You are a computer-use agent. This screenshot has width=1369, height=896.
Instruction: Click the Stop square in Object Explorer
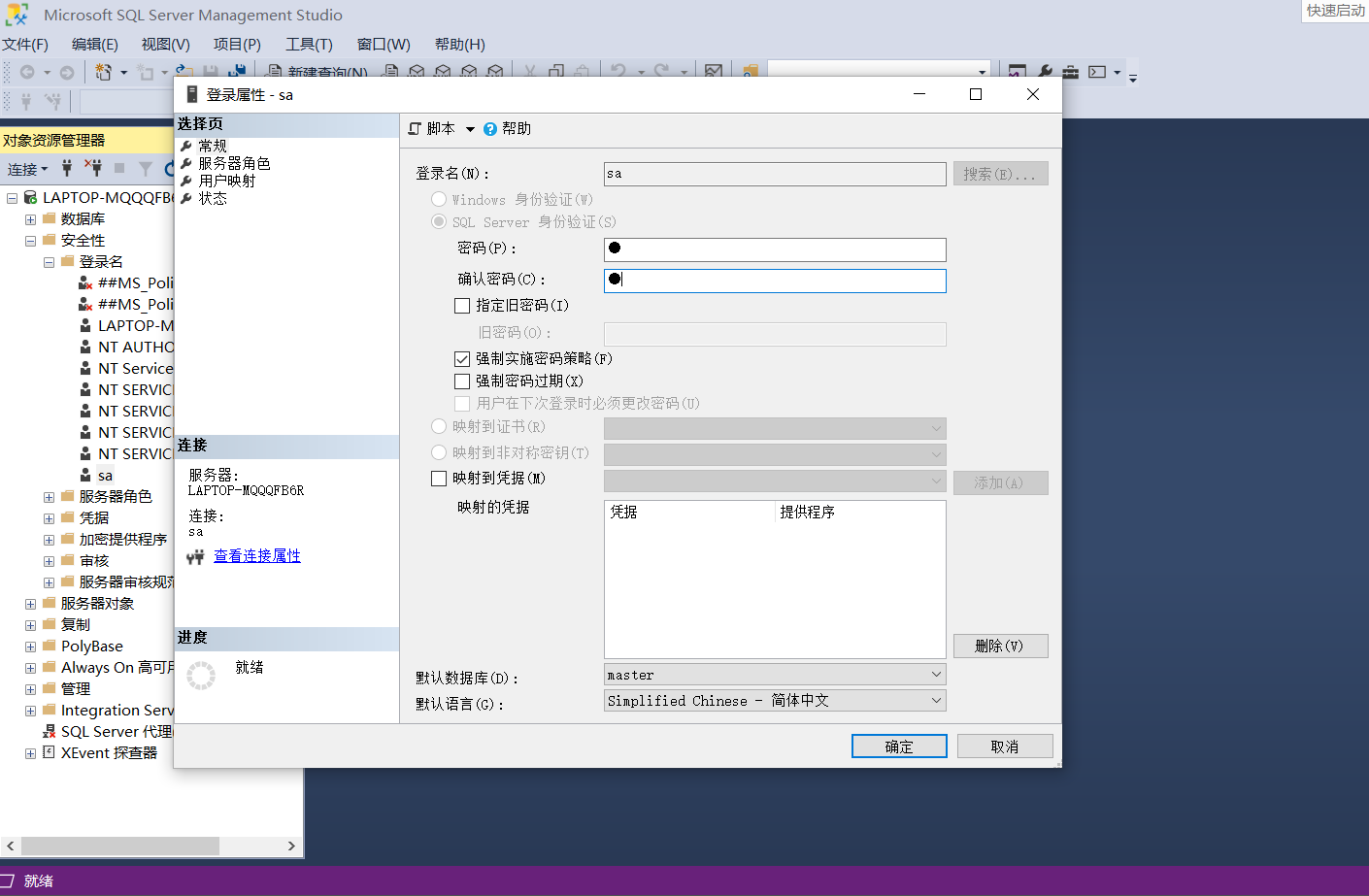tap(119, 168)
